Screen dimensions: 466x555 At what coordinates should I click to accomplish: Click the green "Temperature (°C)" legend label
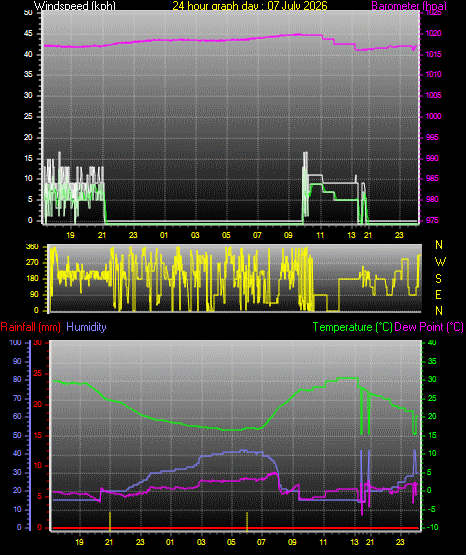click(x=352, y=327)
